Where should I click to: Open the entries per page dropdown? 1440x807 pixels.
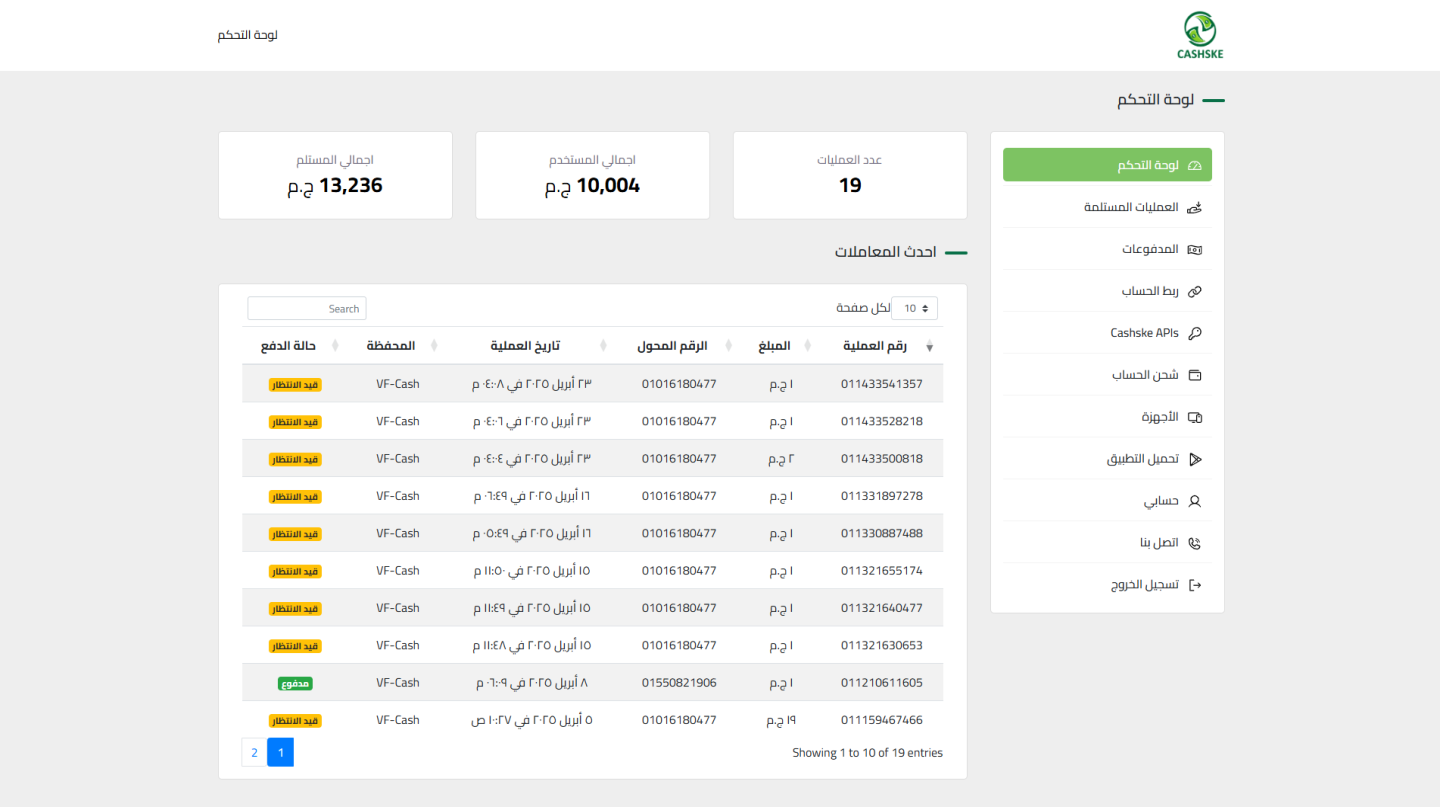[914, 308]
